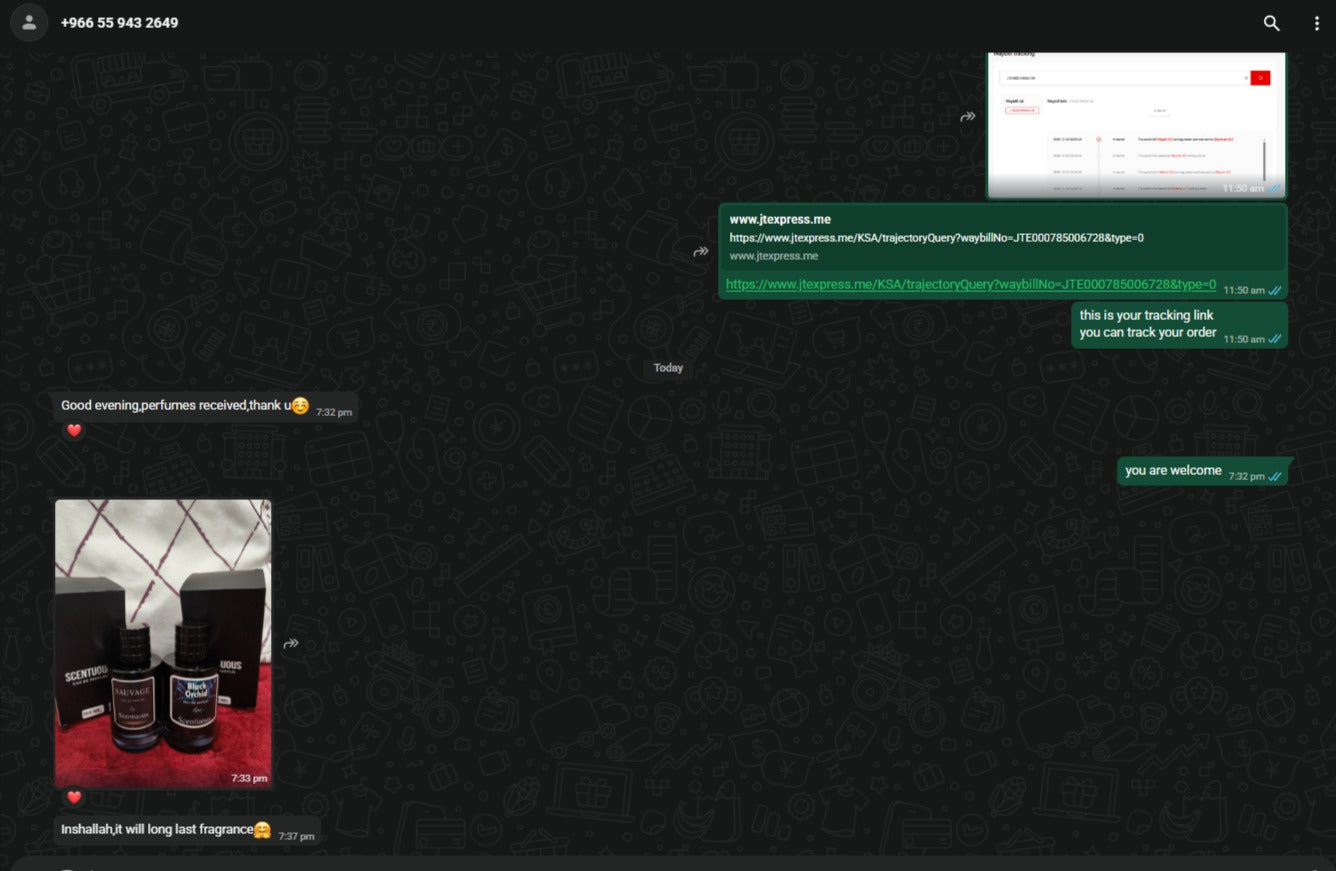Select the 'Inshallah, it will long last' message
Viewport: 1336px width, 871px height.
click(x=157, y=830)
